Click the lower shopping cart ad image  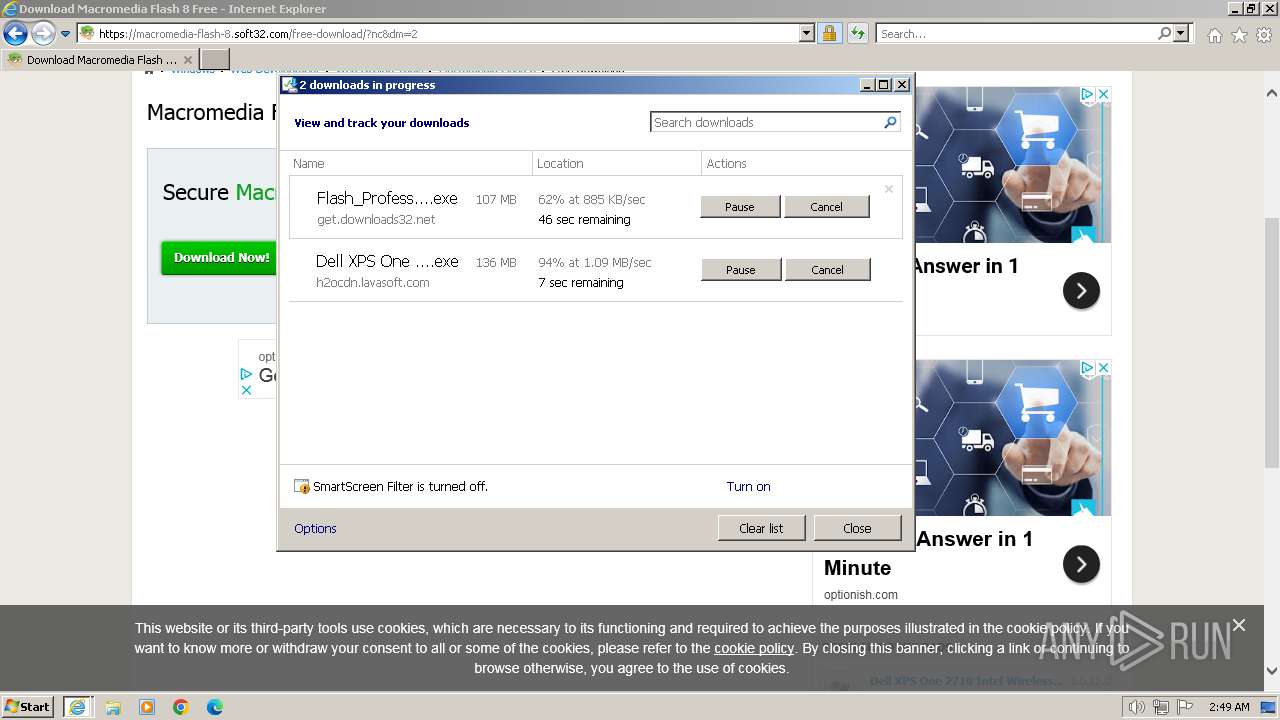pos(1012,438)
